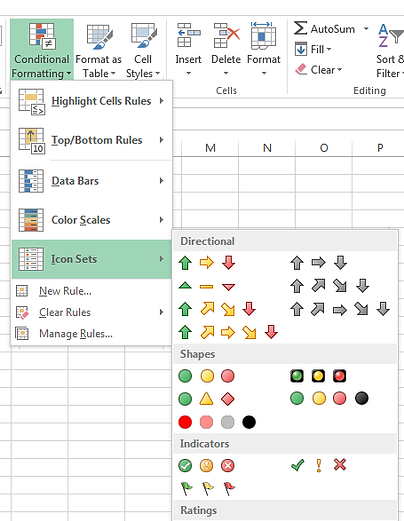
Task: Select column header N
Action: [x=267, y=148]
